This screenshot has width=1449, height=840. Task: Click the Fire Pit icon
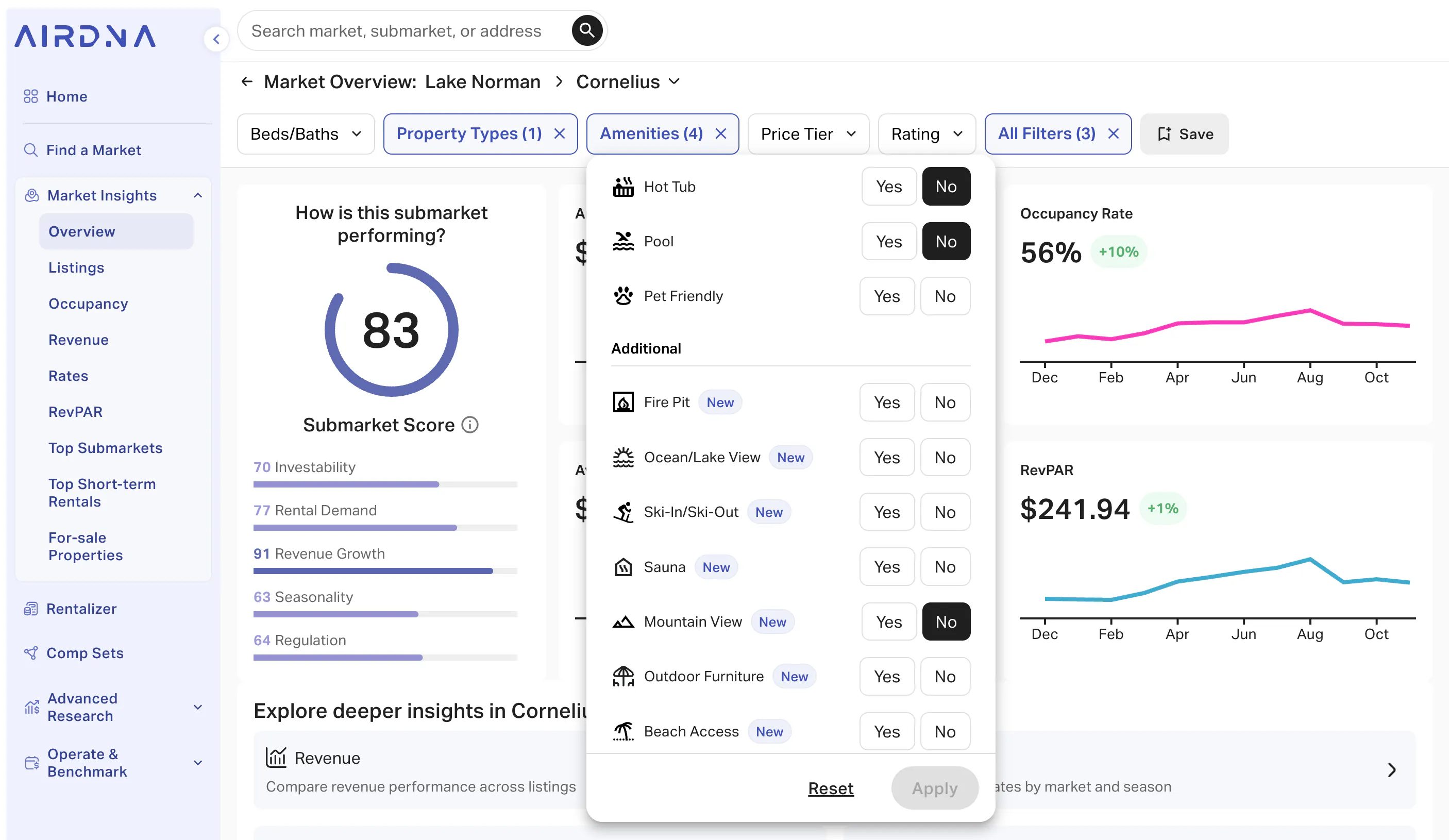pos(624,402)
